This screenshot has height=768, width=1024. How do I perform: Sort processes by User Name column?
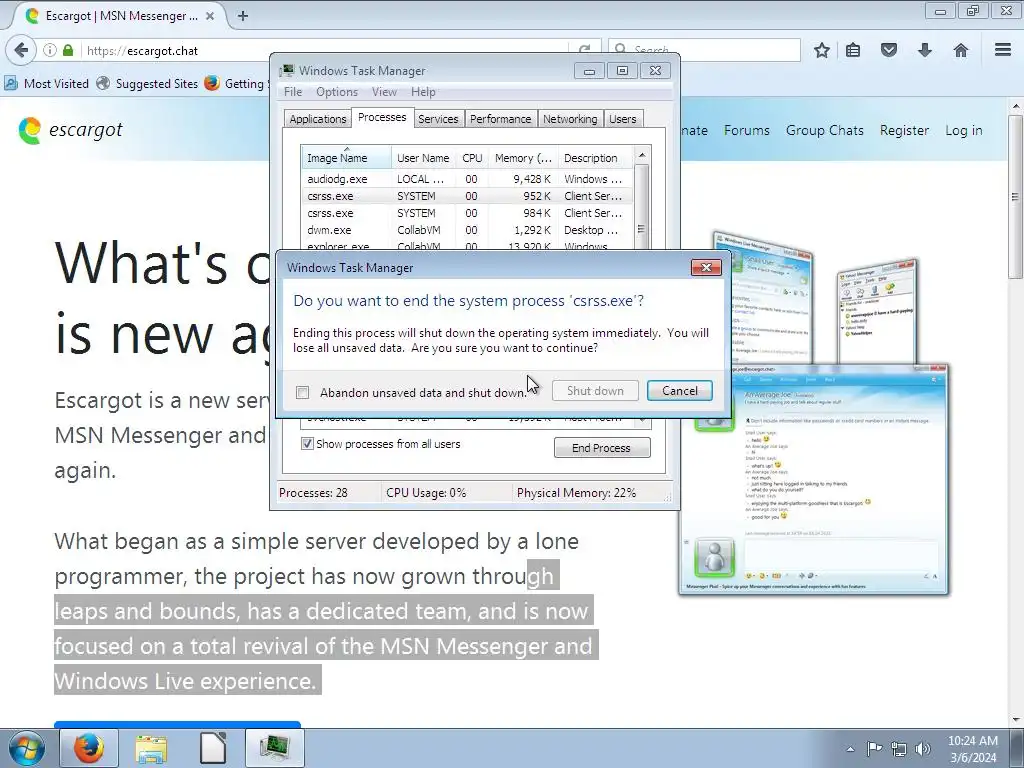pyautogui.click(x=423, y=158)
